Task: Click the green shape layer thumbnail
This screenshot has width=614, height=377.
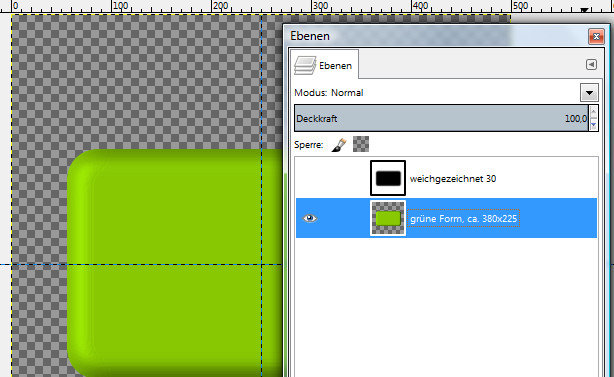Action: pyautogui.click(x=388, y=218)
